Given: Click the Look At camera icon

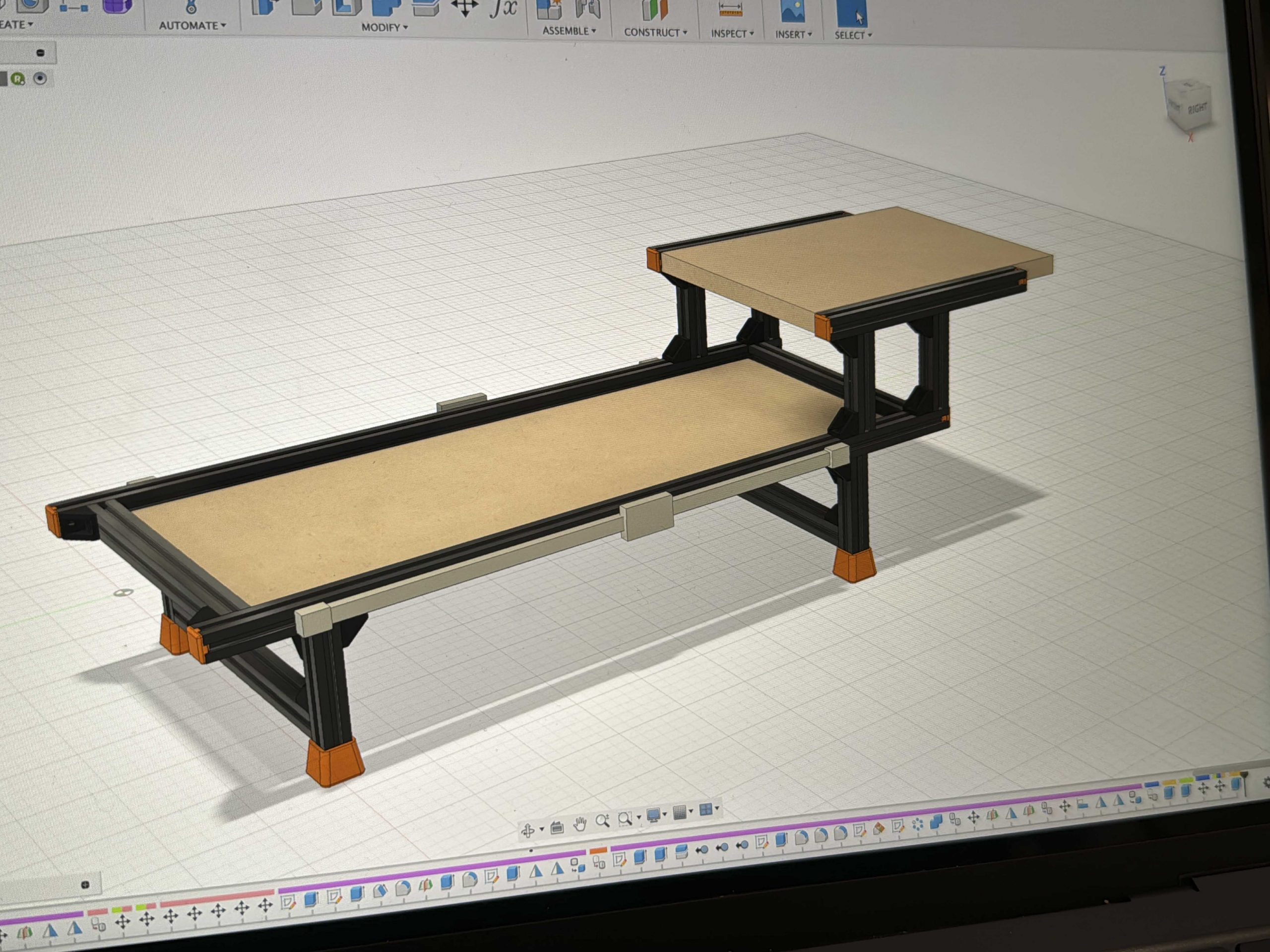Looking at the screenshot, I should point(556,828).
